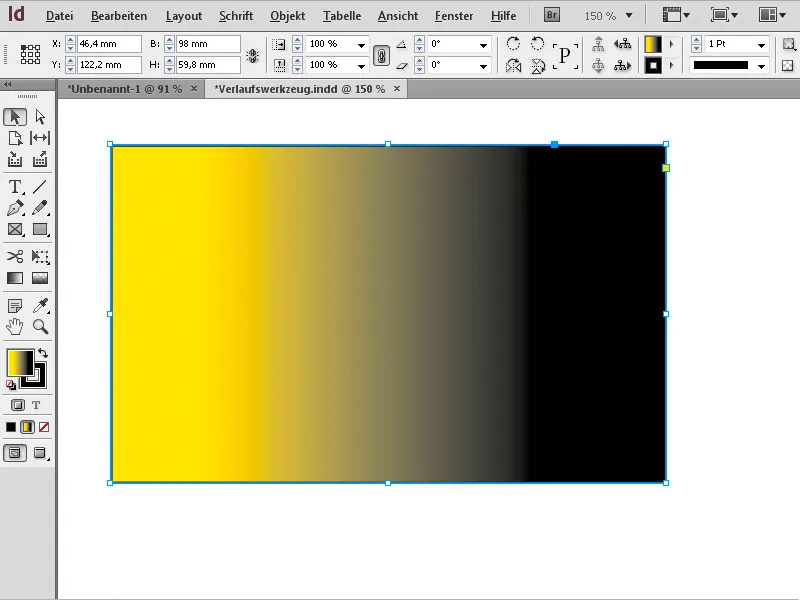Select the Type tool

pyautogui.click(x=15, y=187)
